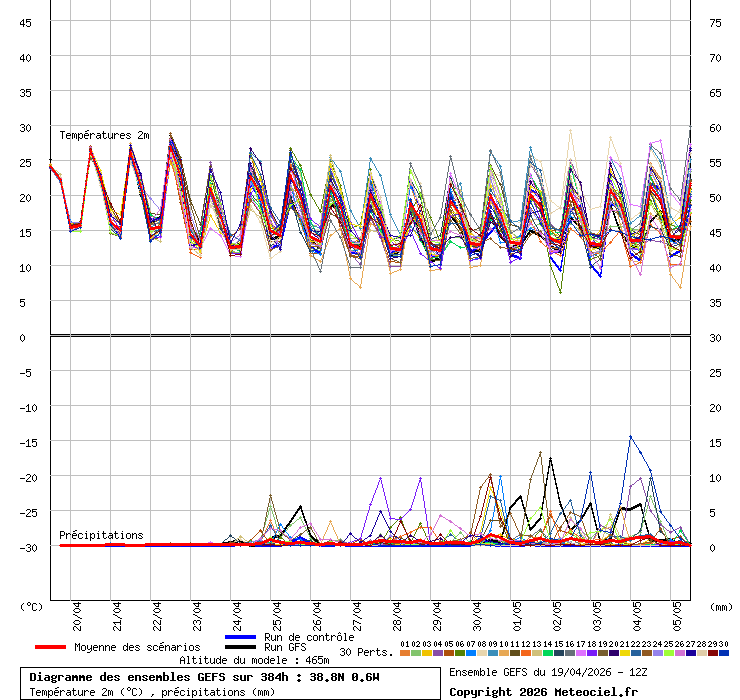Click the Copyright 2026 Meteociel.fr text

(543, 691)
